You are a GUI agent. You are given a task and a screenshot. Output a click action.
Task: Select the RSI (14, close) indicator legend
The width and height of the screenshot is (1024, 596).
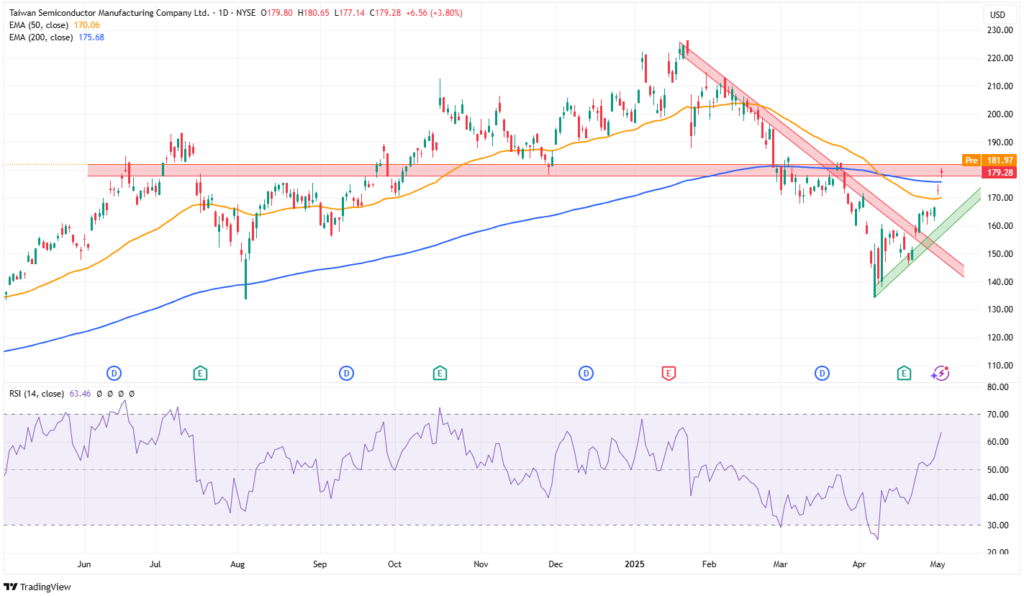(x=37, y=394)
